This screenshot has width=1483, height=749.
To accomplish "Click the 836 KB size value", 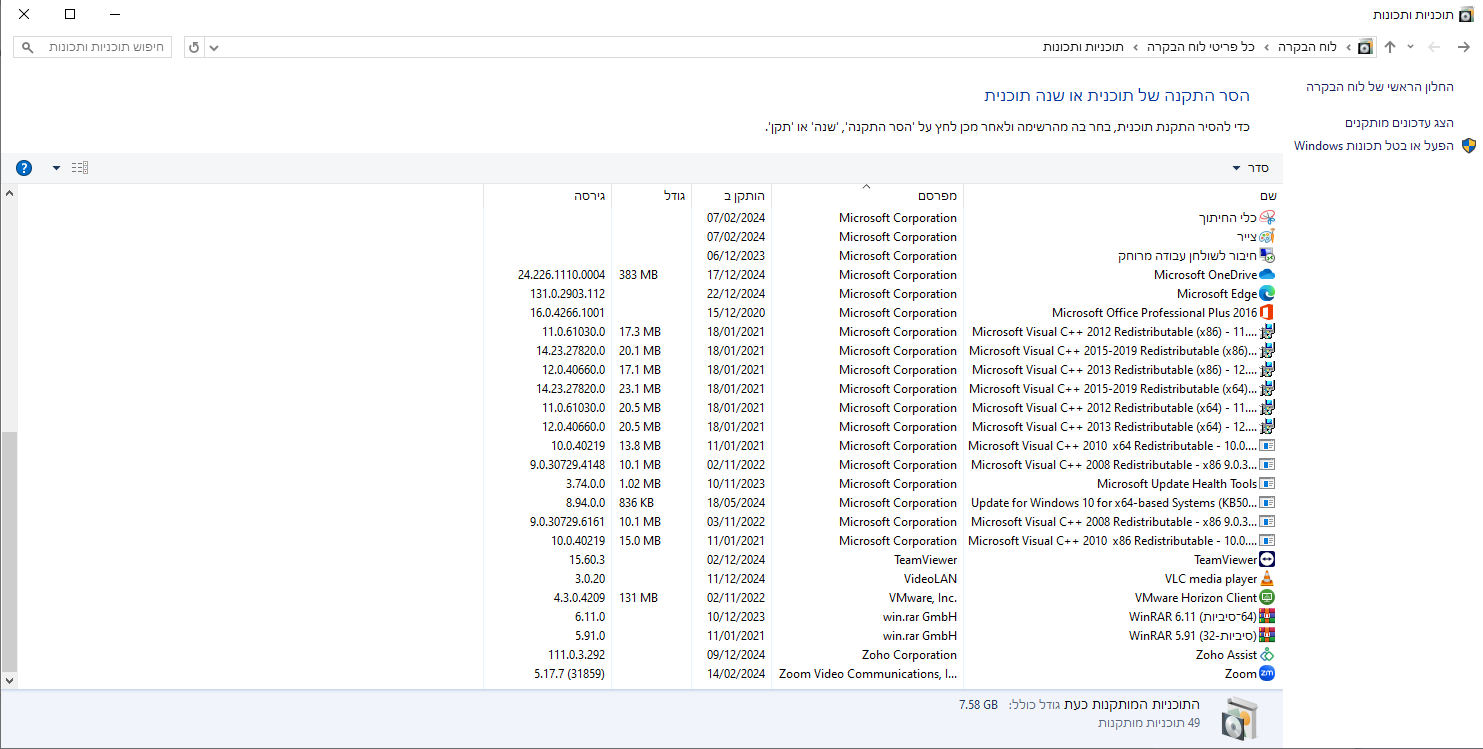I will pyautogui.click(x=636, y=503).
